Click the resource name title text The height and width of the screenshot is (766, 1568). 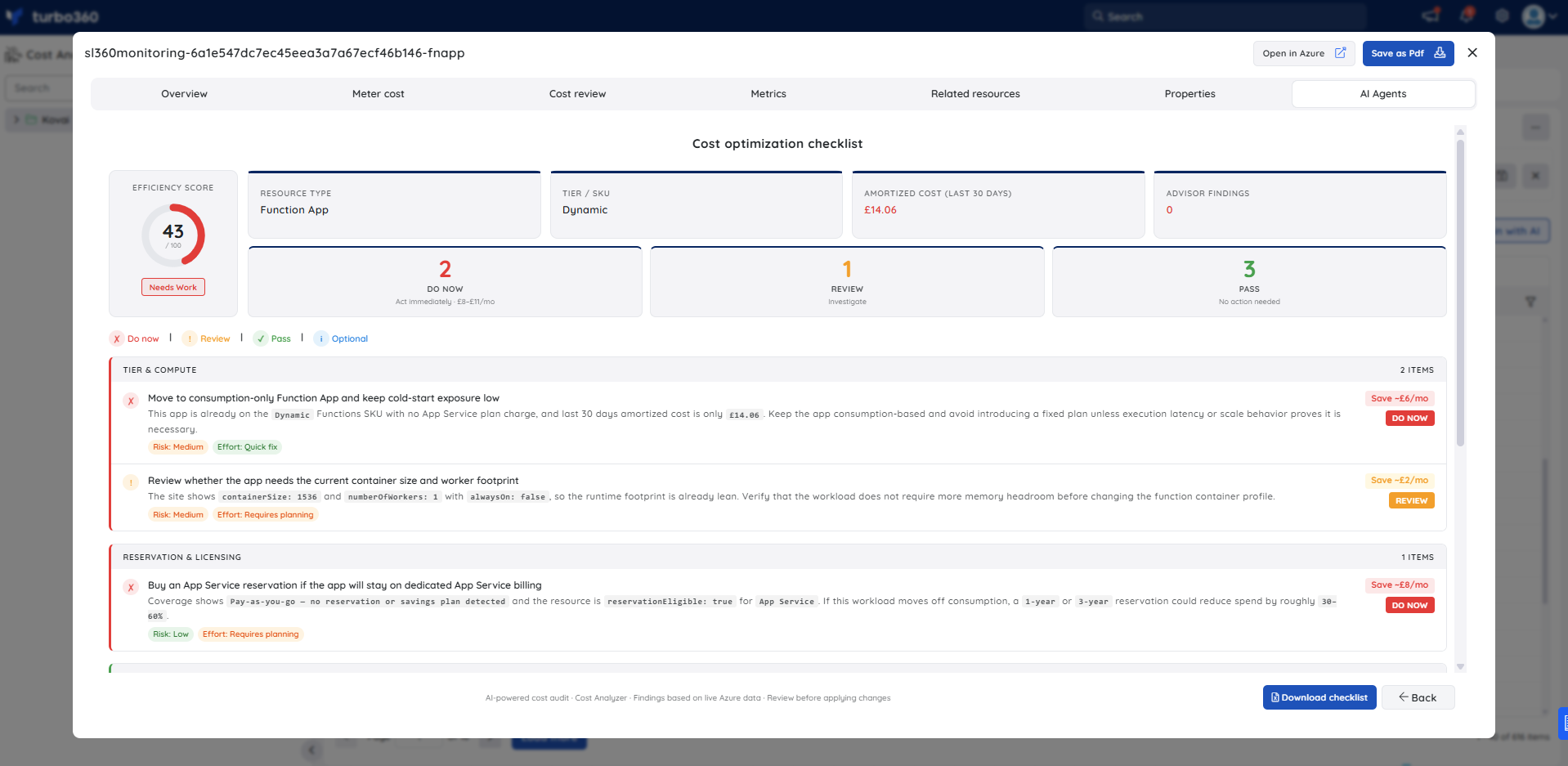(275, 53)
